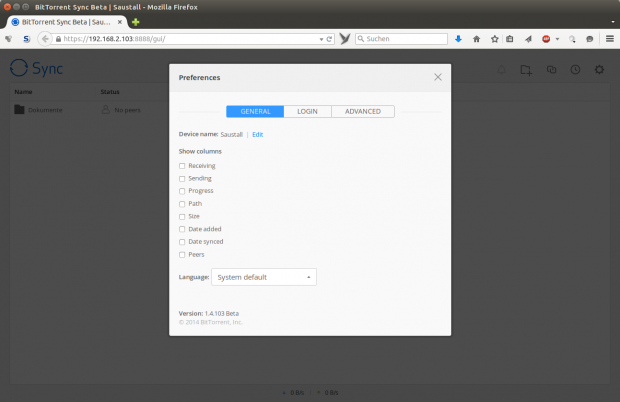
Task: Open the ADVANCED tab
Action: tap(363, 111)
